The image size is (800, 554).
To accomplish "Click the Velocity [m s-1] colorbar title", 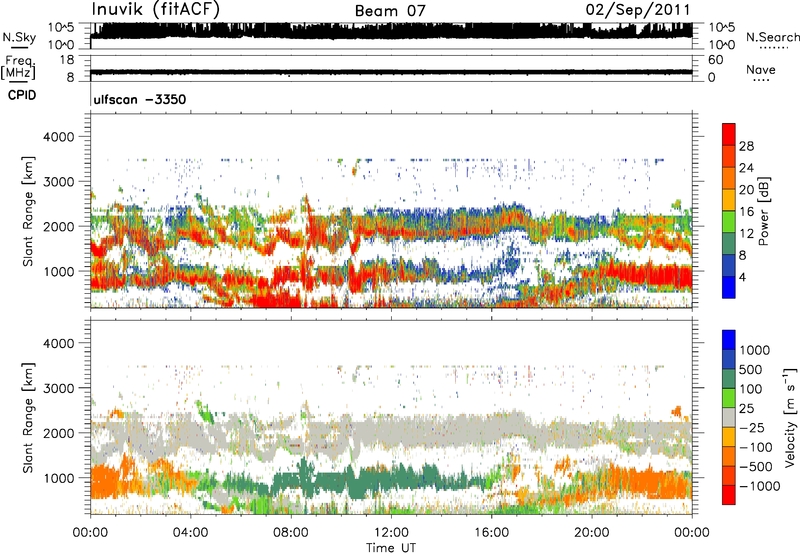I will pos(790,417).
